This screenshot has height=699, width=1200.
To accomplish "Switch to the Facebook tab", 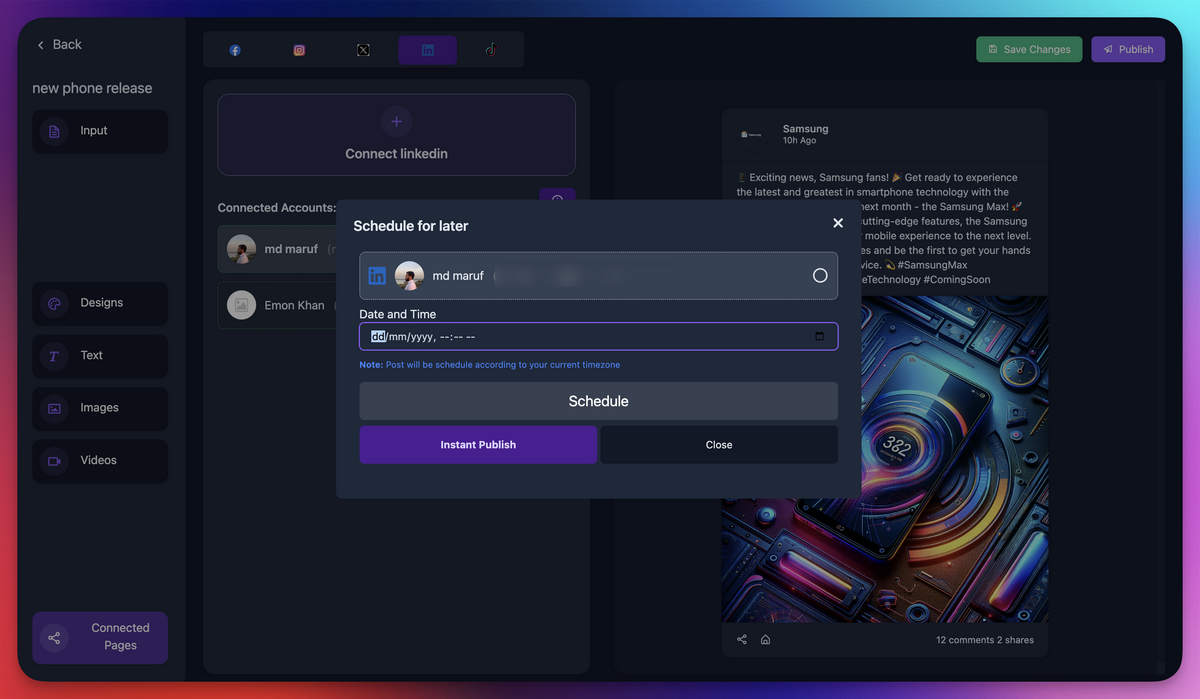I will tap(235, 50).
